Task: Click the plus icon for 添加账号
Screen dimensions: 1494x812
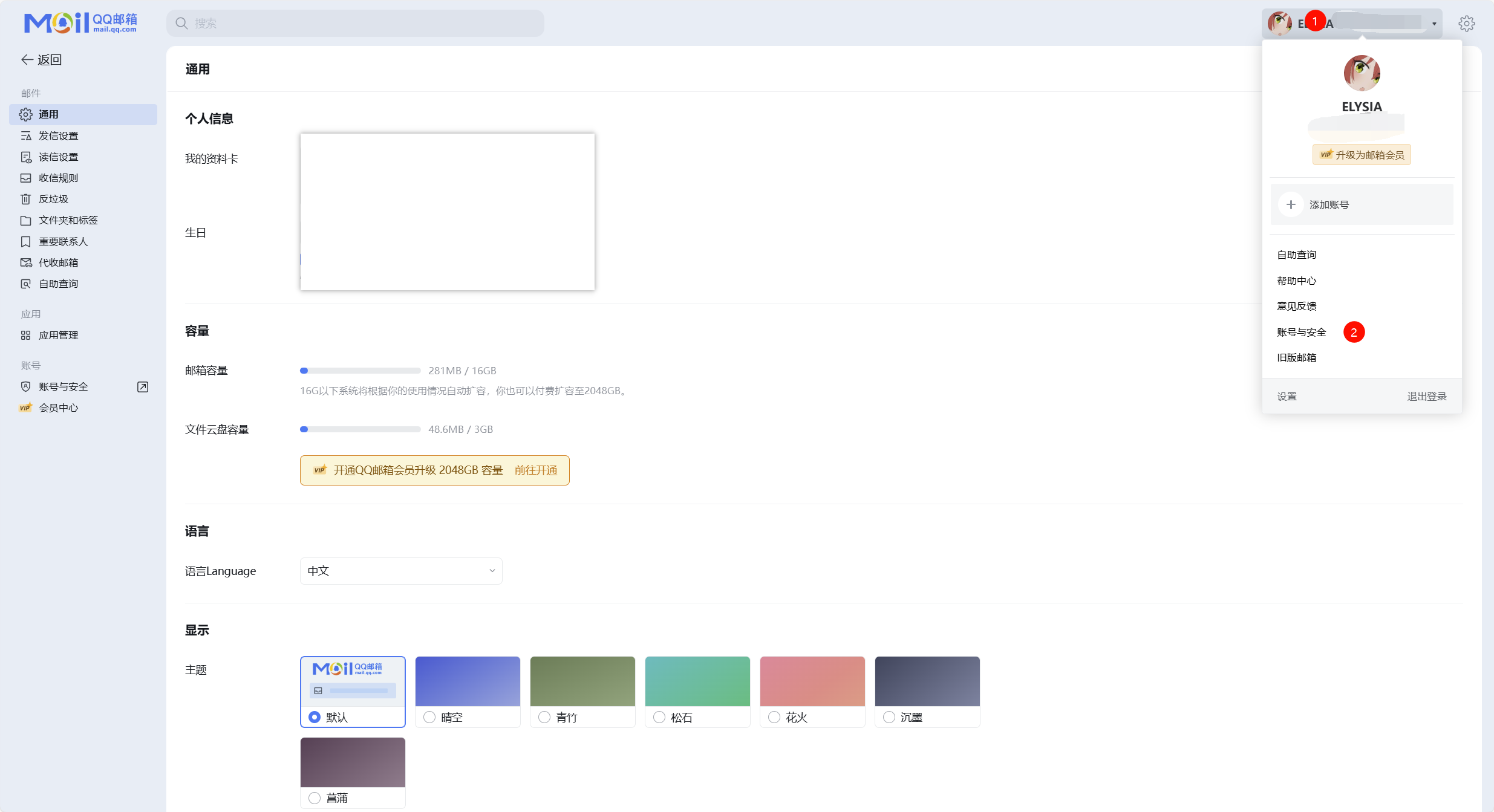Action: click(x=1291, y=204)
